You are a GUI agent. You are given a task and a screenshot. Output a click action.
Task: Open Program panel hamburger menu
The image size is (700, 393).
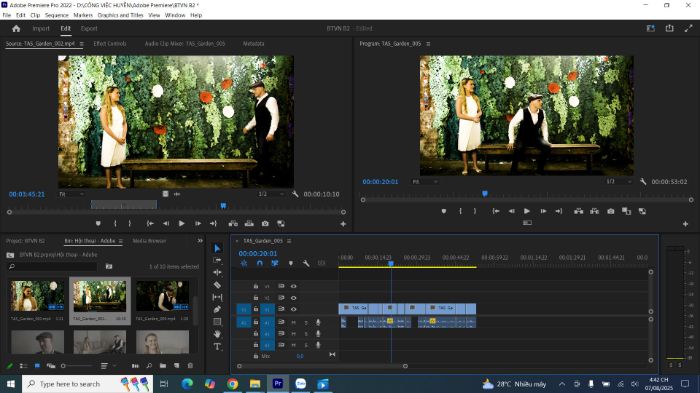[428, 44]
